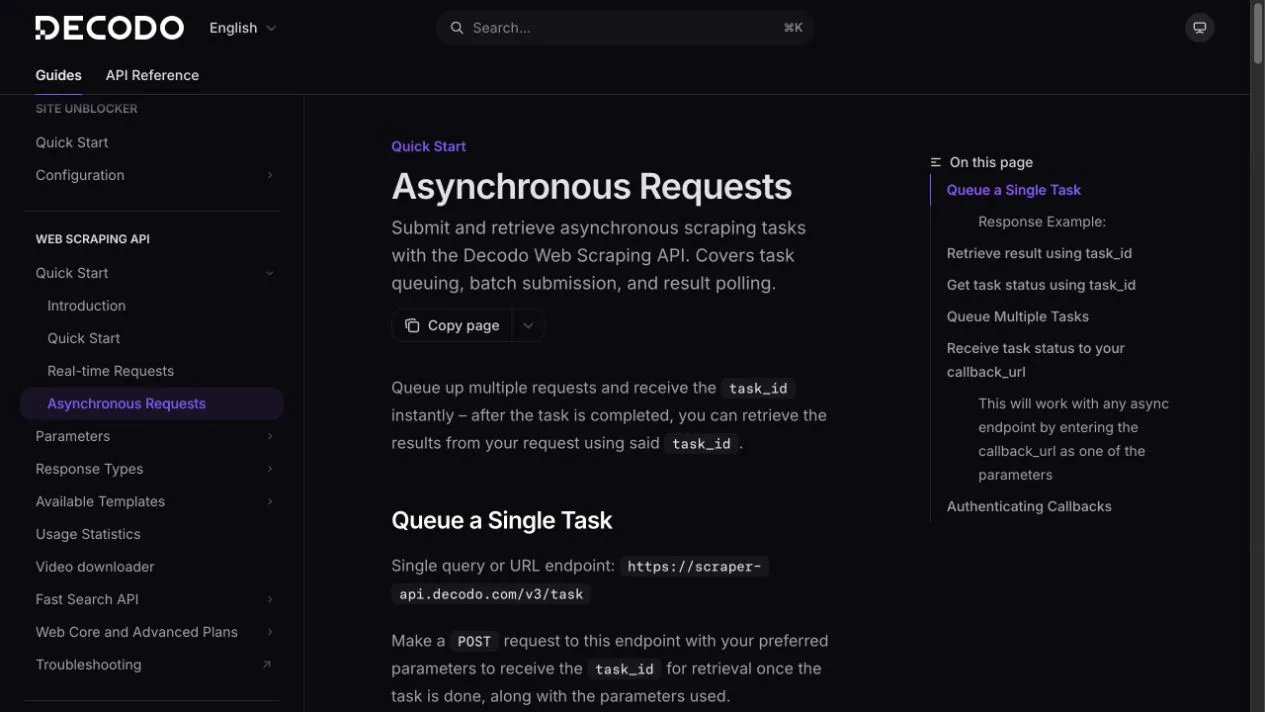Click the Asynchronous Requests page title

click(x=591, y=187)
